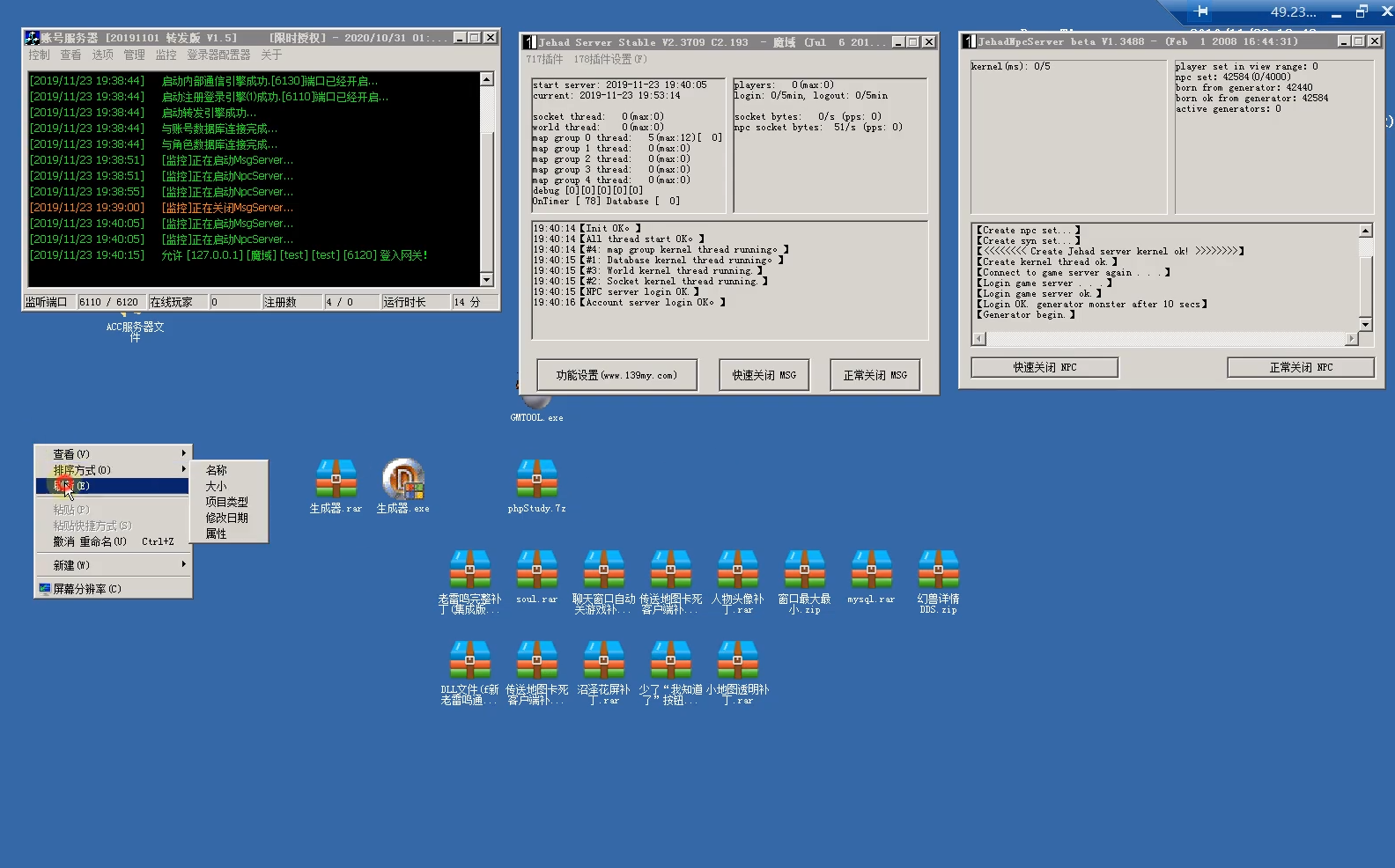Choose 屏幕分辨率(C) from the context menu
The width and height of the screenshot is (1395, 868).
point(86,589)
